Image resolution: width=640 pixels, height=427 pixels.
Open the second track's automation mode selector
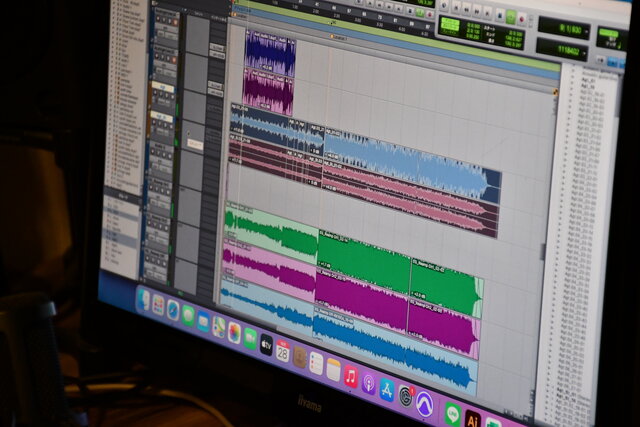170,73
